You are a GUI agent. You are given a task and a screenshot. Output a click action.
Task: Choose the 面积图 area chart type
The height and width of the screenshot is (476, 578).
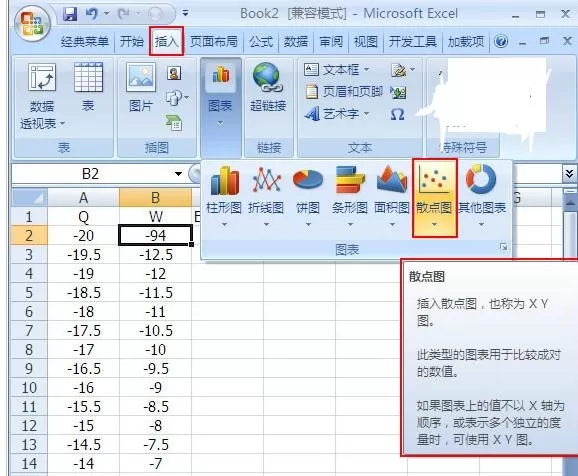[392, 198]
